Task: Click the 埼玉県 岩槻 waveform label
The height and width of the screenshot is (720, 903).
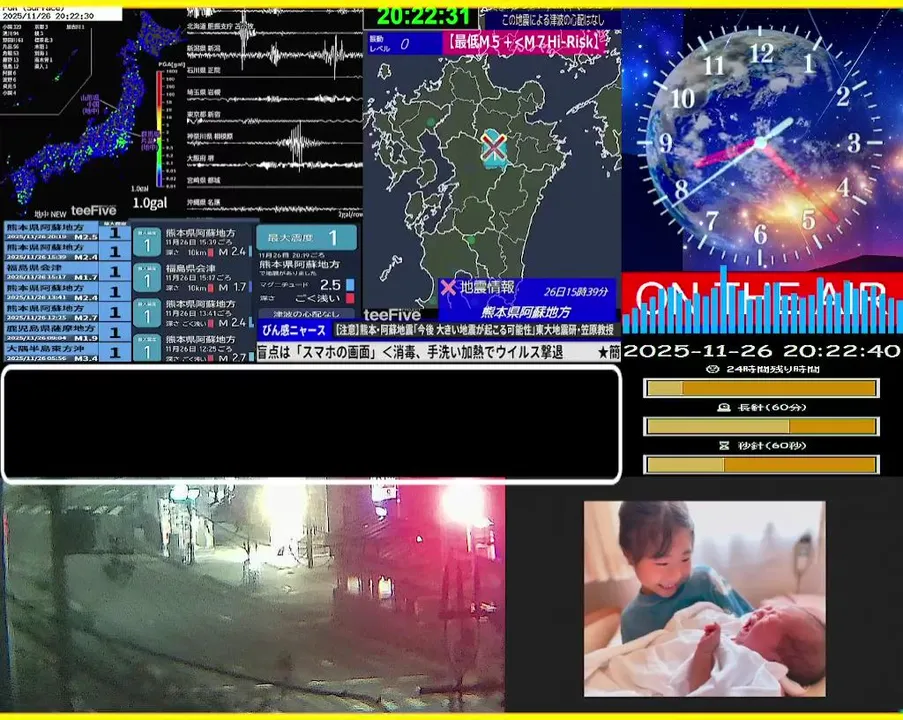Action: [x=203, y=92]
